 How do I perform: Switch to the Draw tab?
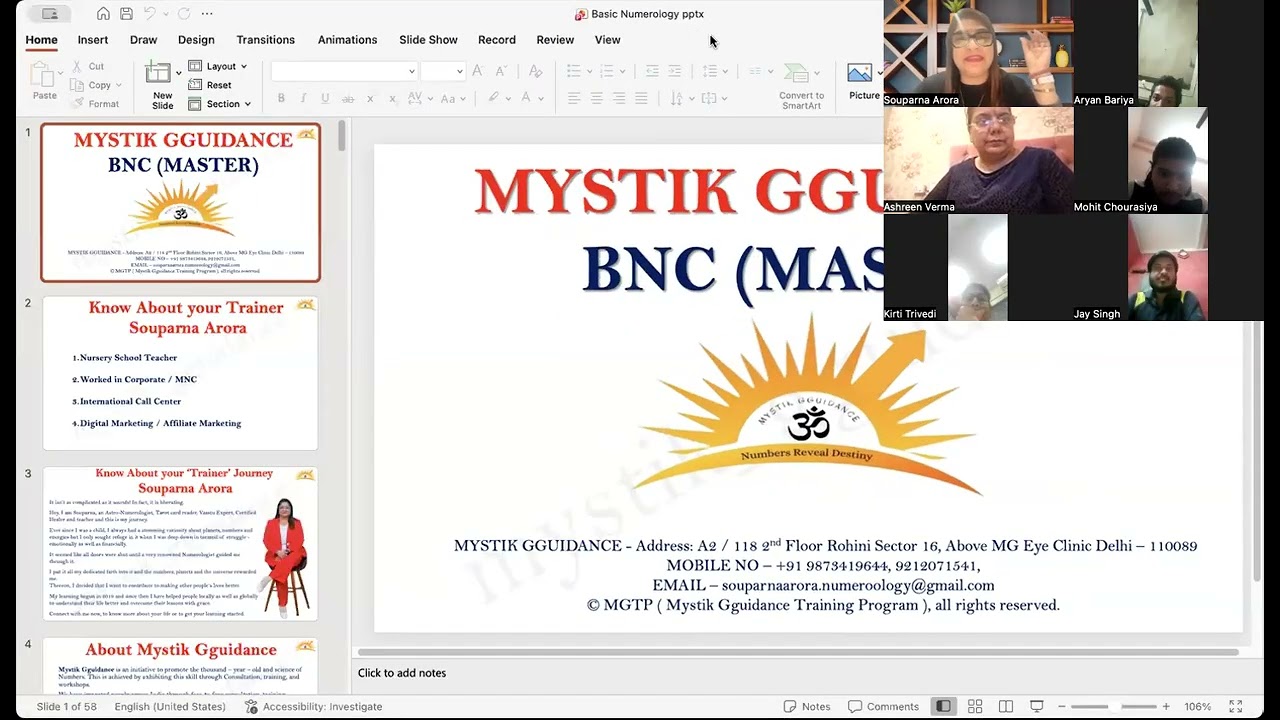pyautogui.click(x=143, y=40)
